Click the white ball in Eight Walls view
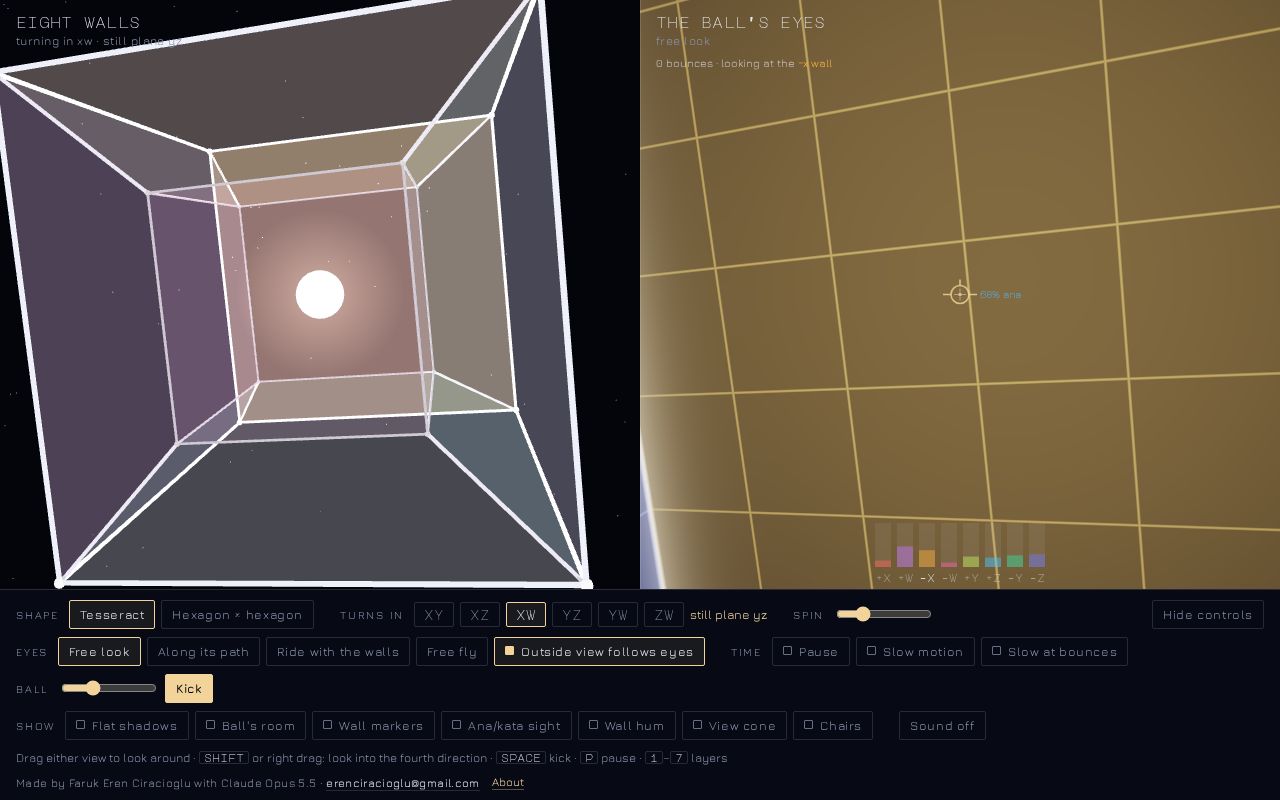The image size is (1280, 800). (320, 294)
